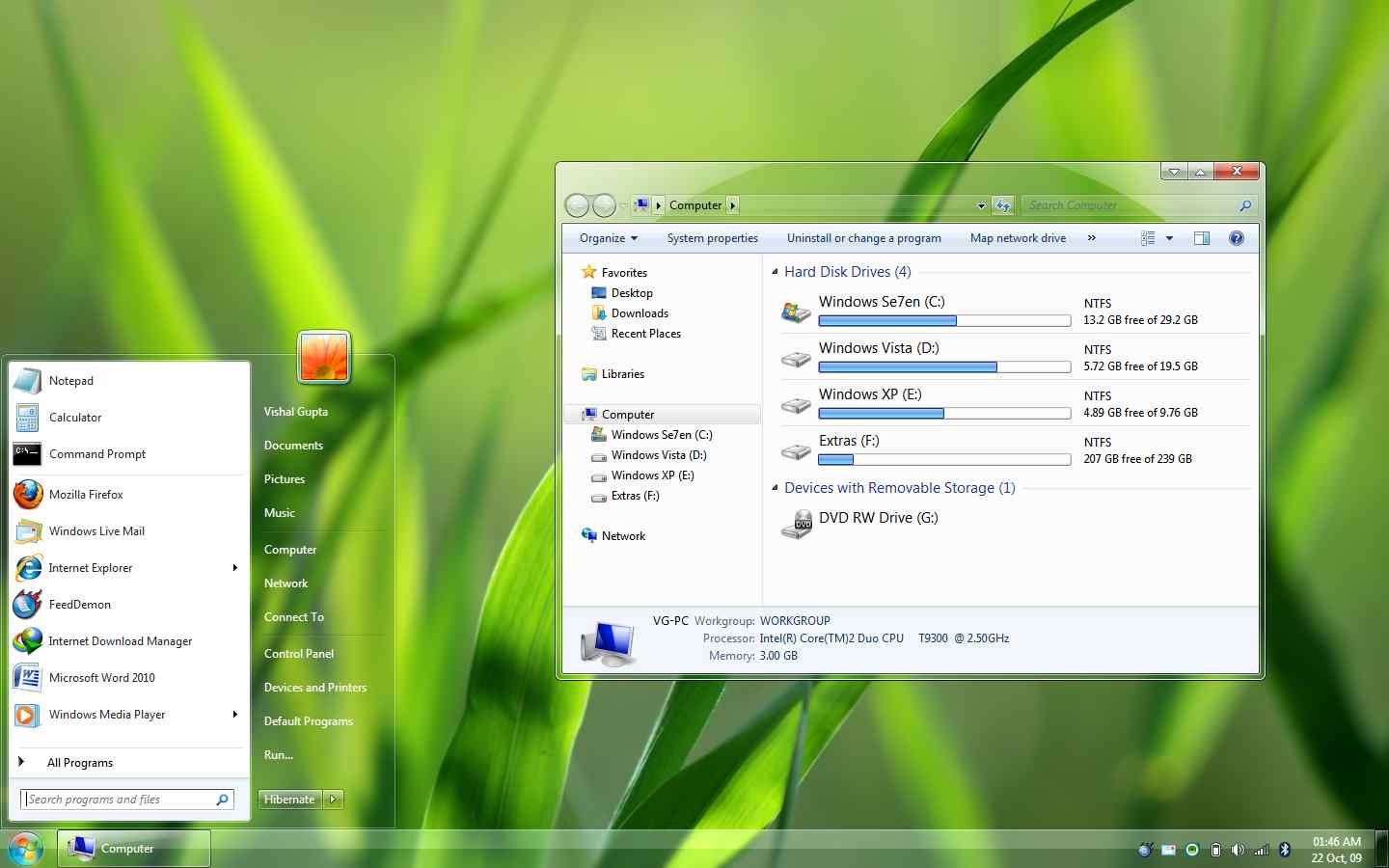Image resolution: width=1389 pixels, height=868 pixels.
Task: Expand the Windows Media Player submenu arrow
Action: click(234, 715)
